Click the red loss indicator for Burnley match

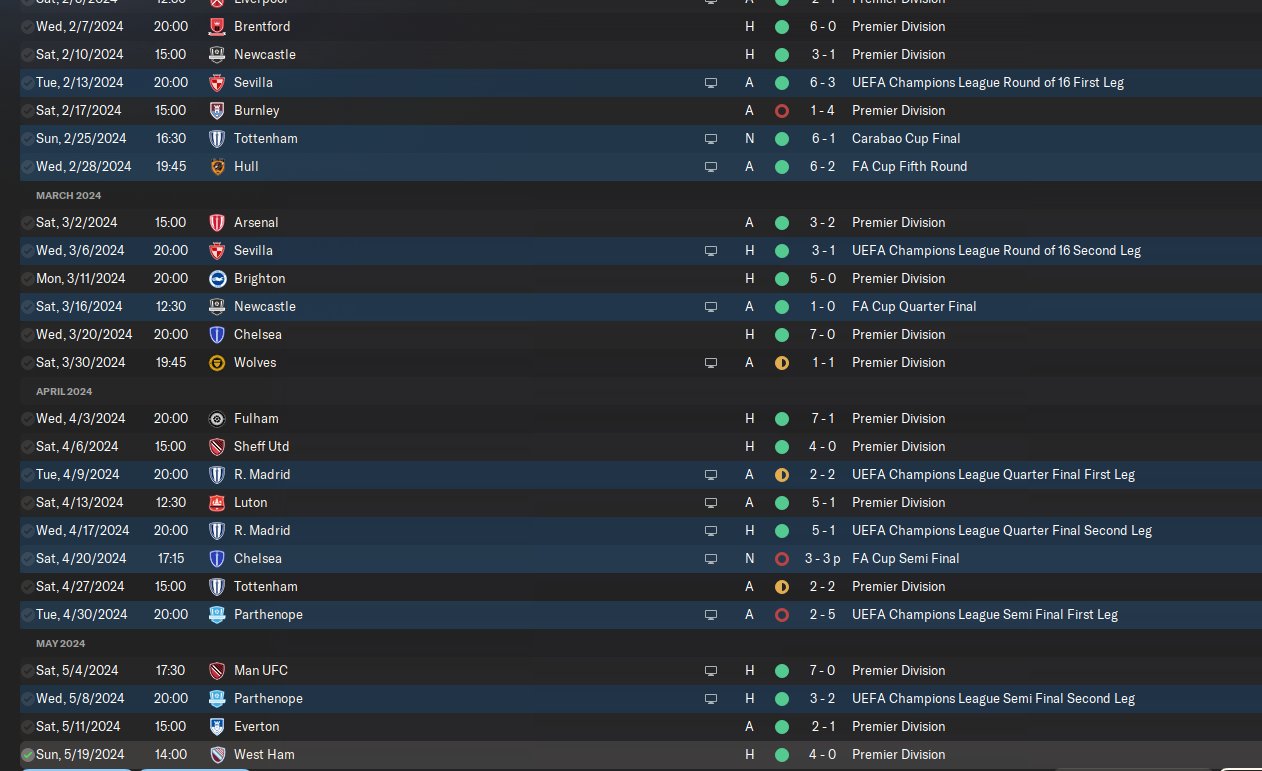[781, 110]
